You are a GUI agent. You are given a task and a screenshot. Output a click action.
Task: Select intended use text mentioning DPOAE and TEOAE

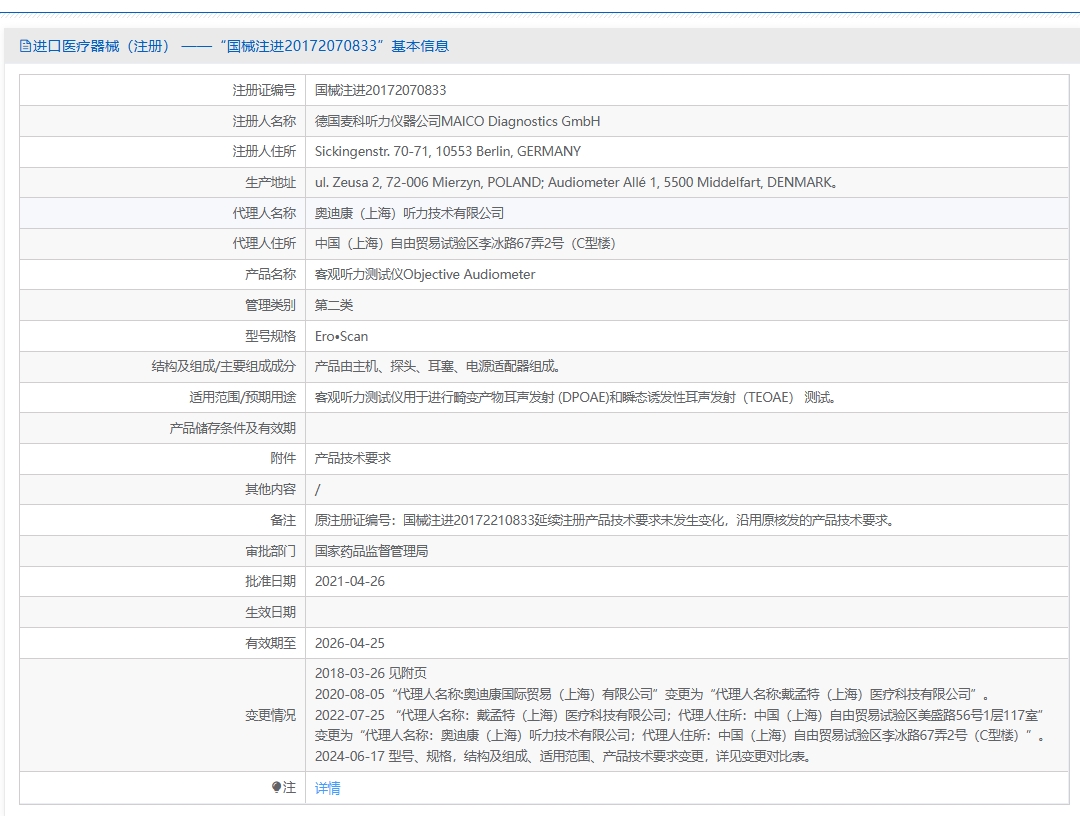coord(575,397)
